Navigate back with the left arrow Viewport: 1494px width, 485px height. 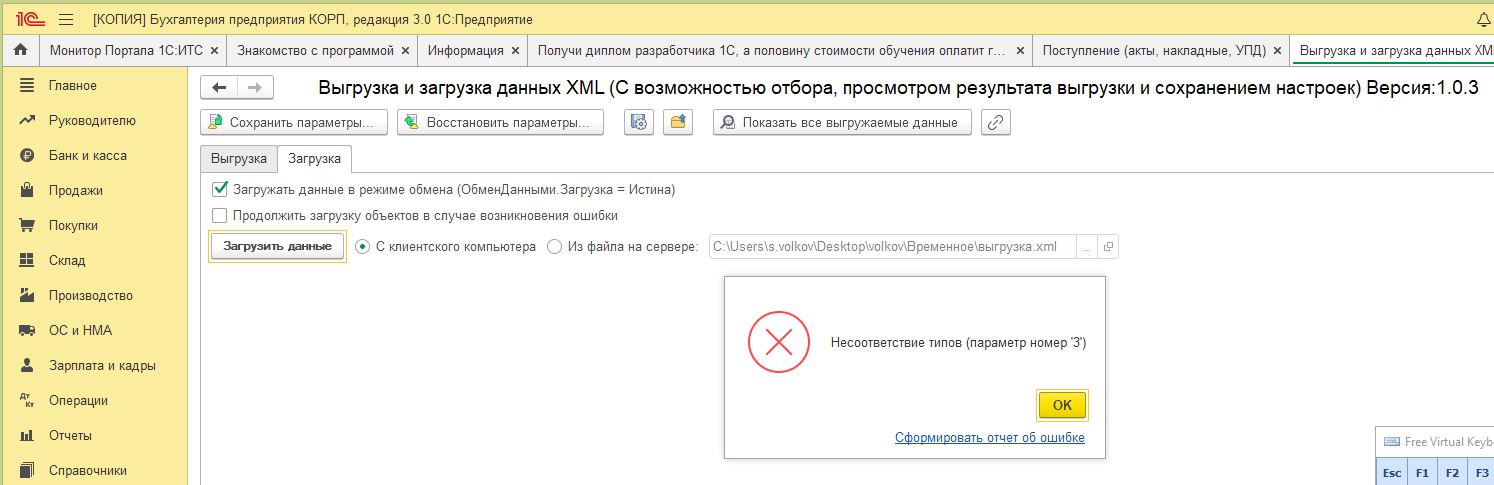pyautogui.click(x=219, y=88)
